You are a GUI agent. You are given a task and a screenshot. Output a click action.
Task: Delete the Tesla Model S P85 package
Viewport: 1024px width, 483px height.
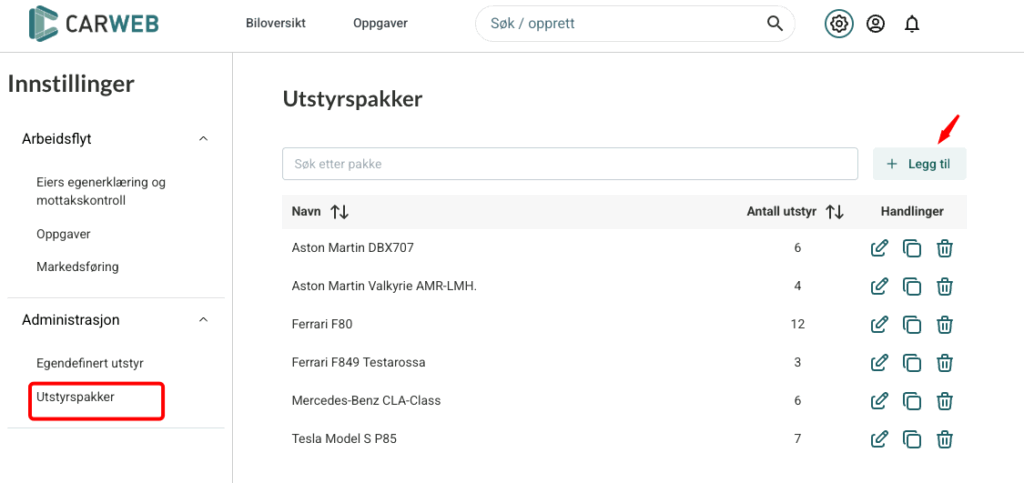pos(944,438)
